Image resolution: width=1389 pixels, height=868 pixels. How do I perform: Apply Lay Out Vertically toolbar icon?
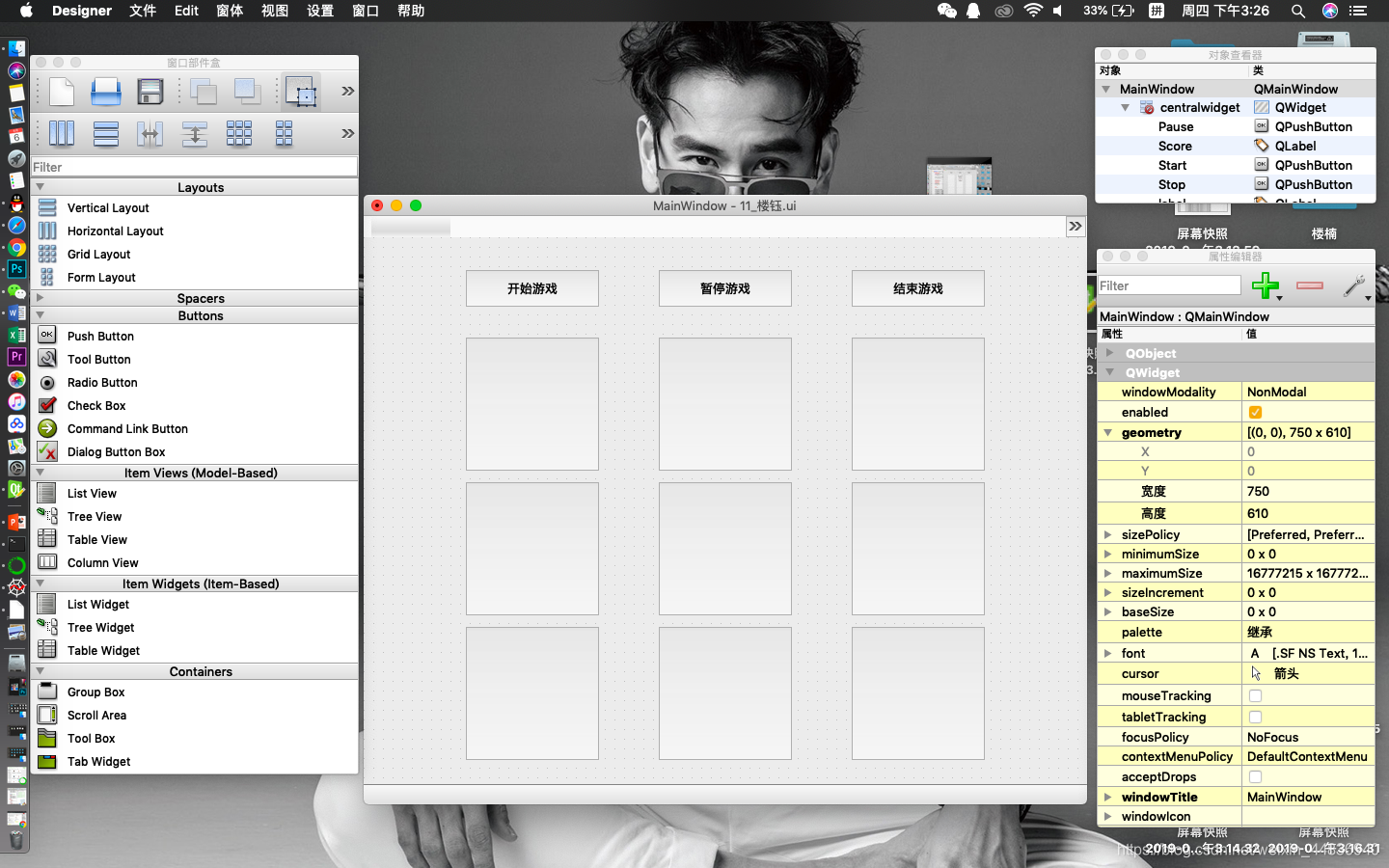[x=106, y=133]
